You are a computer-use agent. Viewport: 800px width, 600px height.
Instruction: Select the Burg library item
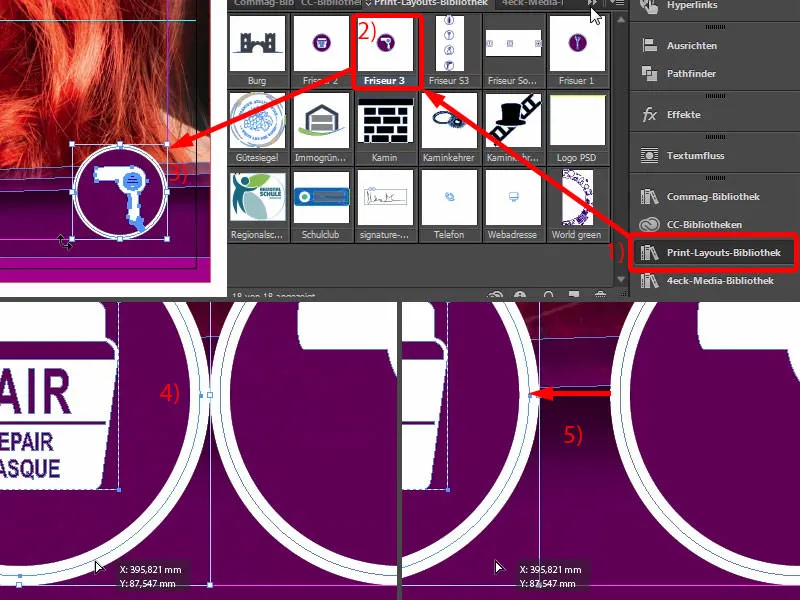(x=257, y=50)
